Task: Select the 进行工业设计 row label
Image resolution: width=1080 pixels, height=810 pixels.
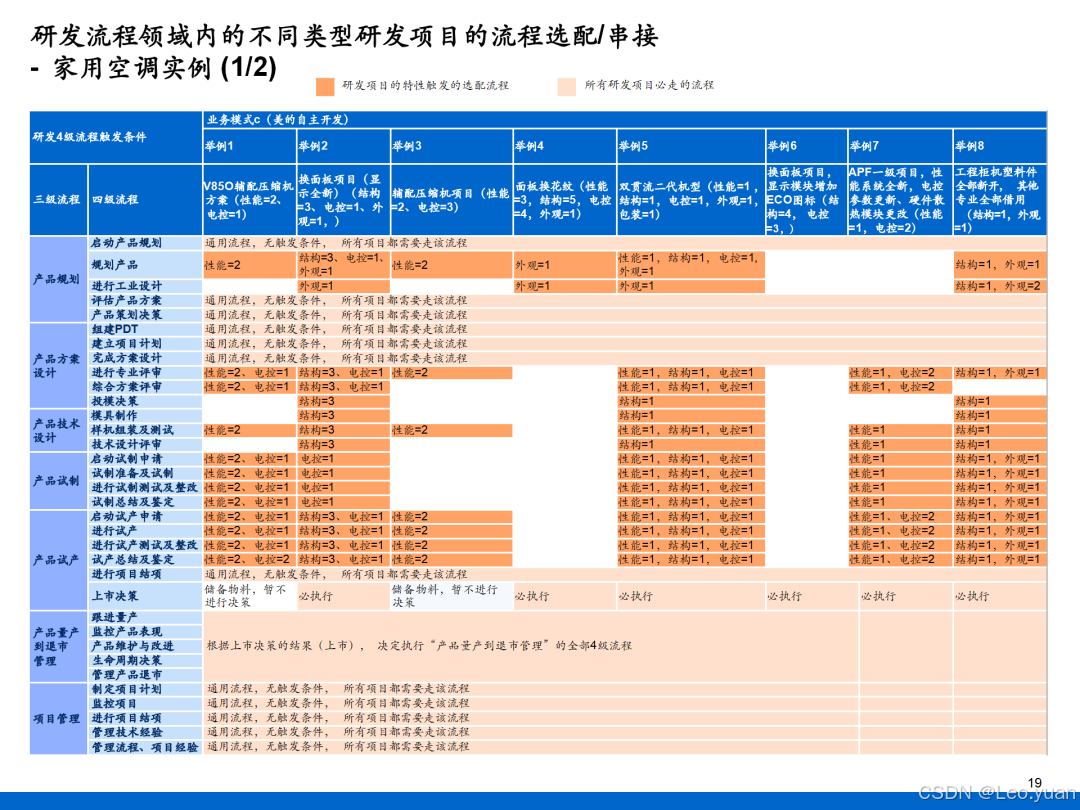Action: [145, 286]
